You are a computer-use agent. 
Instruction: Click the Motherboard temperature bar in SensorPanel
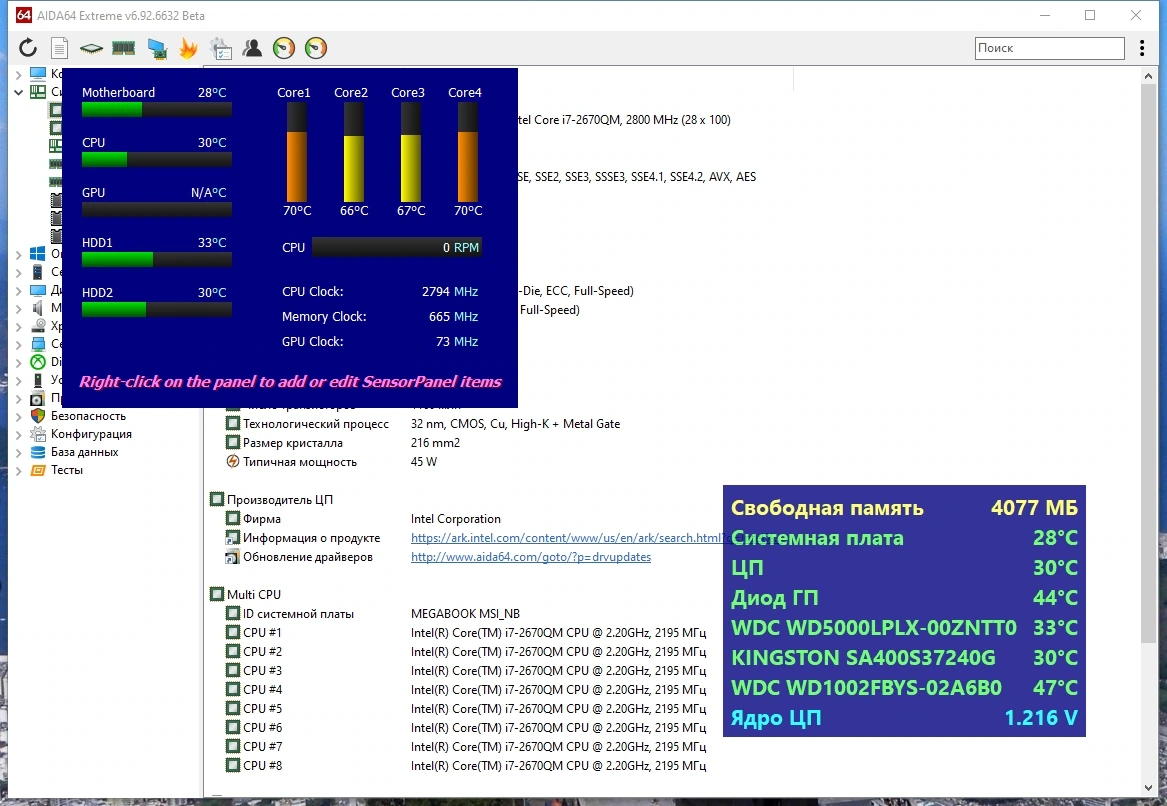156,109
